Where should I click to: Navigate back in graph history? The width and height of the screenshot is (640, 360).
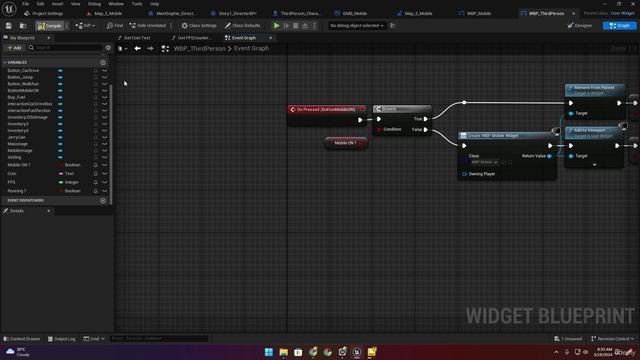(x=138, y=49)
